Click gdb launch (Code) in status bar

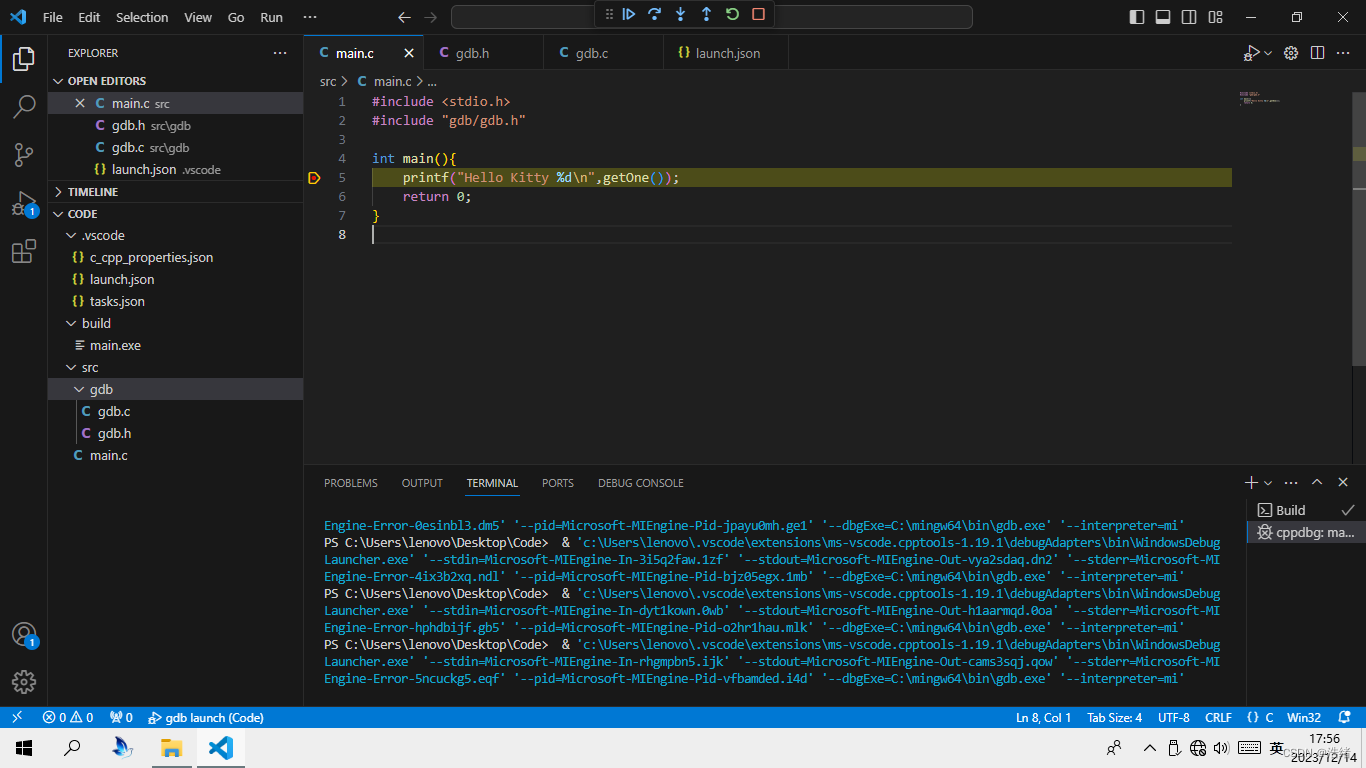[206, 717]
